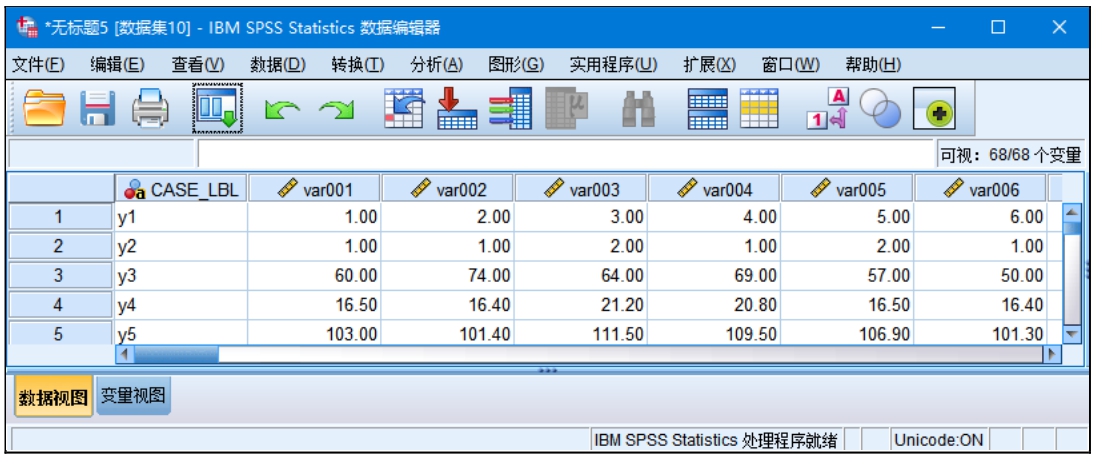Print the data with printer icon

(x=151, y=109)
